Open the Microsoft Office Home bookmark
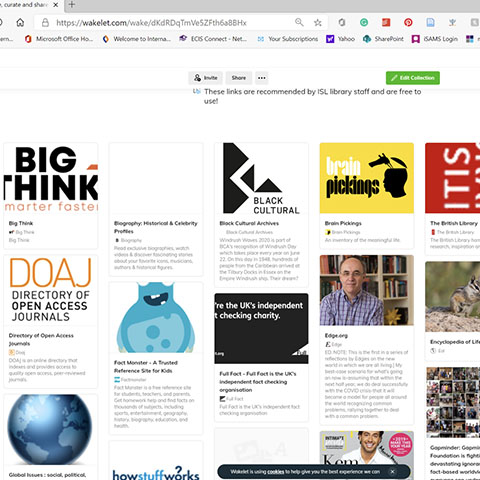The height and width of the screenshot is (480, 480). coord(59,39)
